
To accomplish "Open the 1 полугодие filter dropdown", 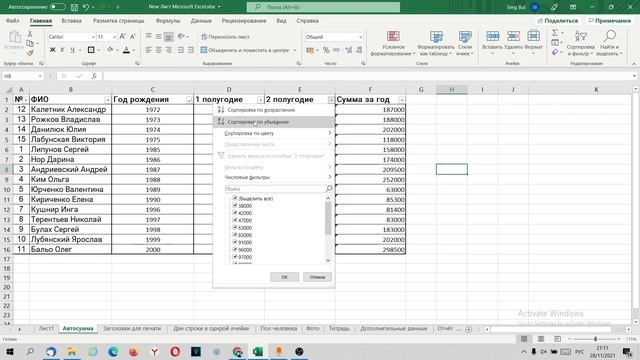I will click(x=260, y=100).
